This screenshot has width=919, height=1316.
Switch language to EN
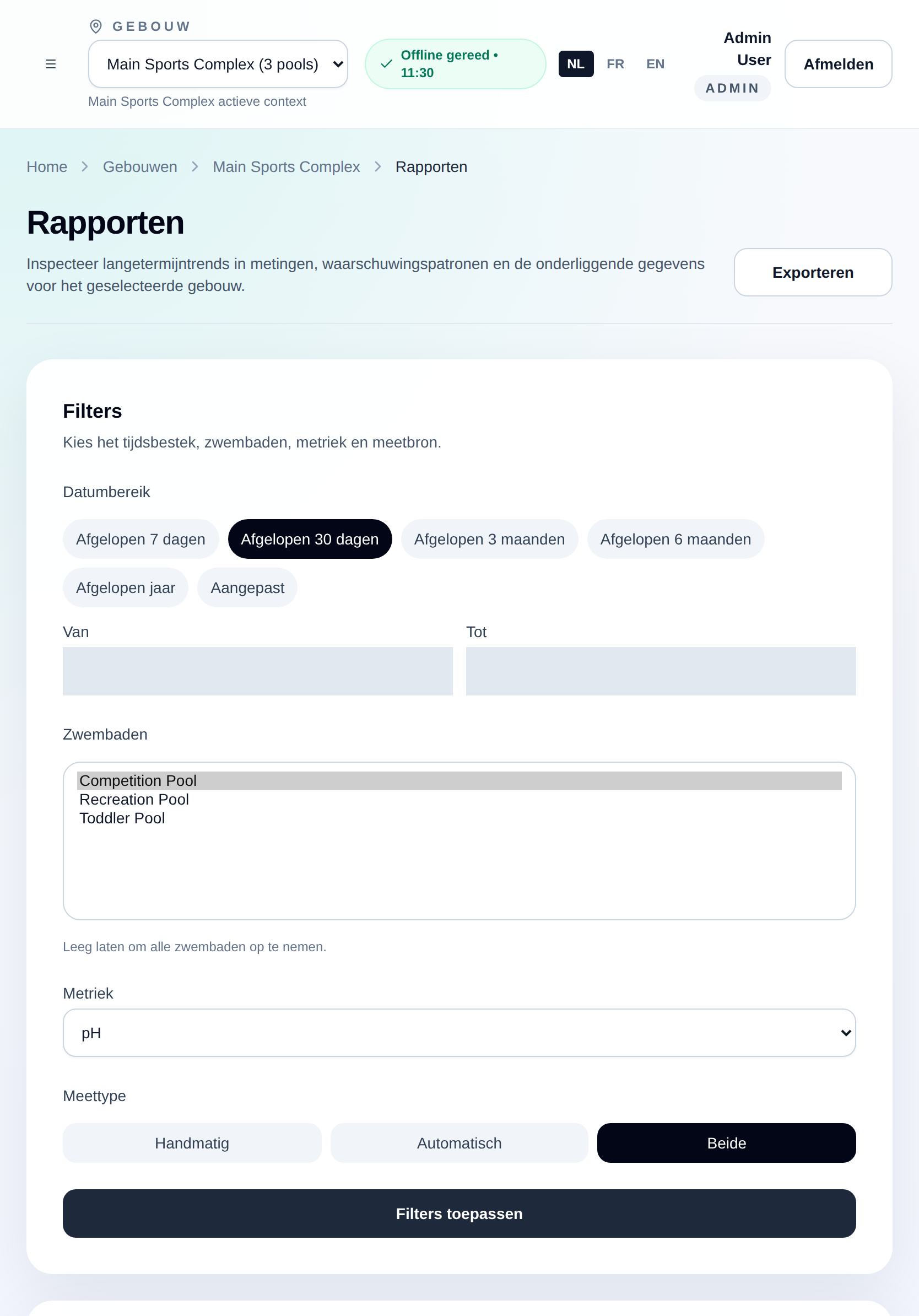tap(655, 63)
